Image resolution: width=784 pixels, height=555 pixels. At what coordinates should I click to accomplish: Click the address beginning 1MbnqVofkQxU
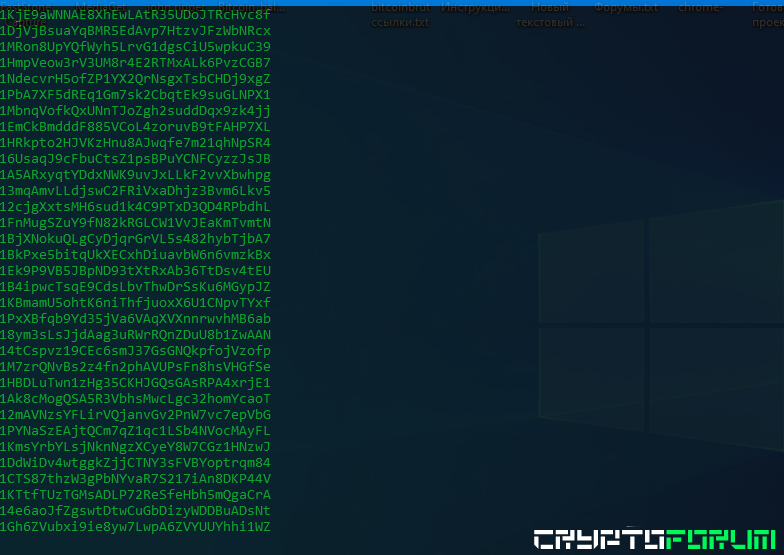[135, 110]
